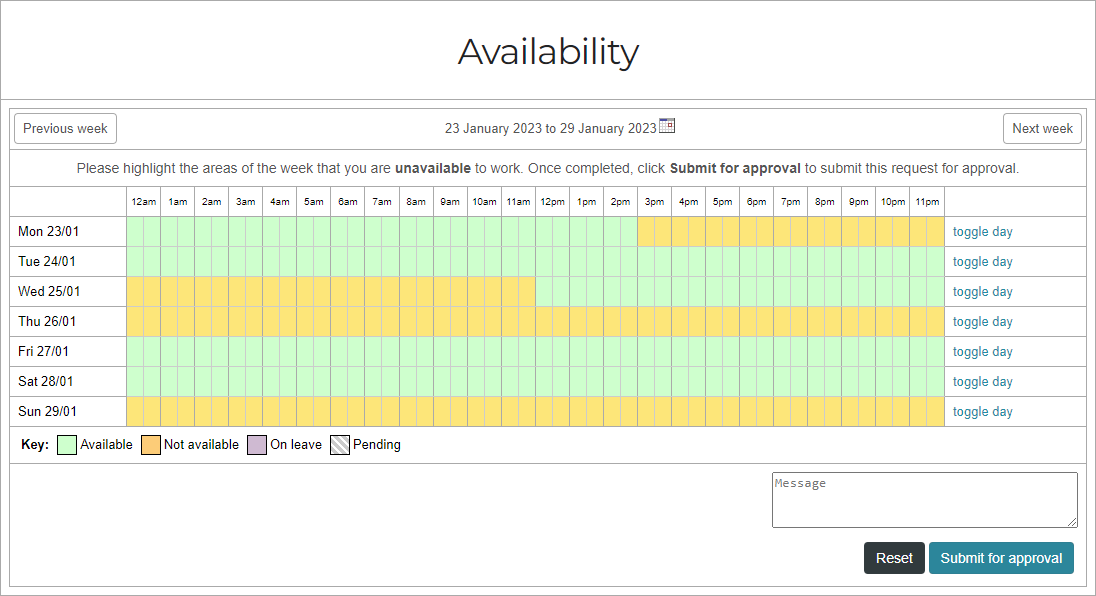The width and height of the screenshot is (1096, 596).
Task: Click the Next week button
Action: 1042,128
